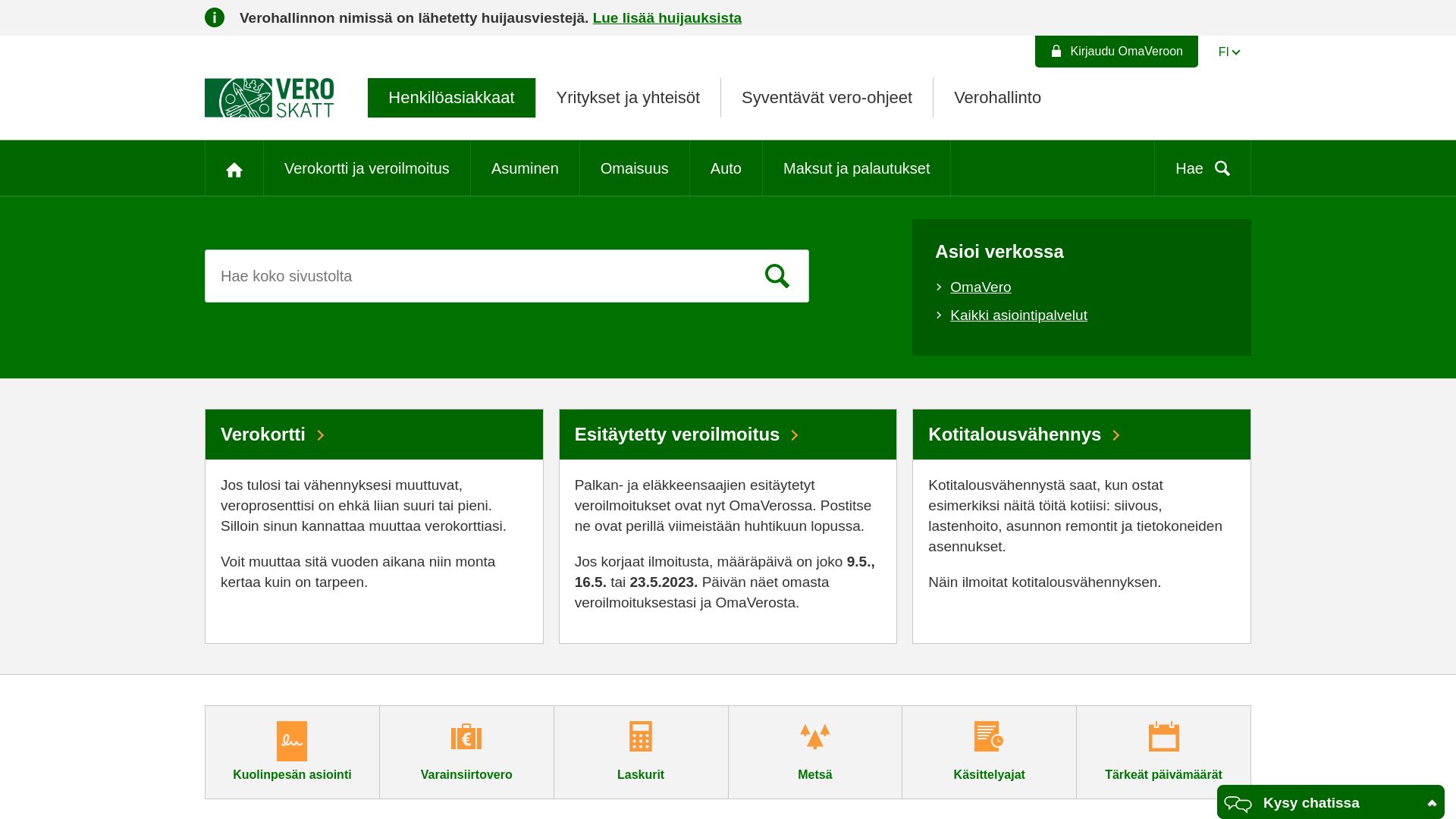Open the Auto menu item
The width and height of the screenshot is (1456, 819).
[726, 168]
